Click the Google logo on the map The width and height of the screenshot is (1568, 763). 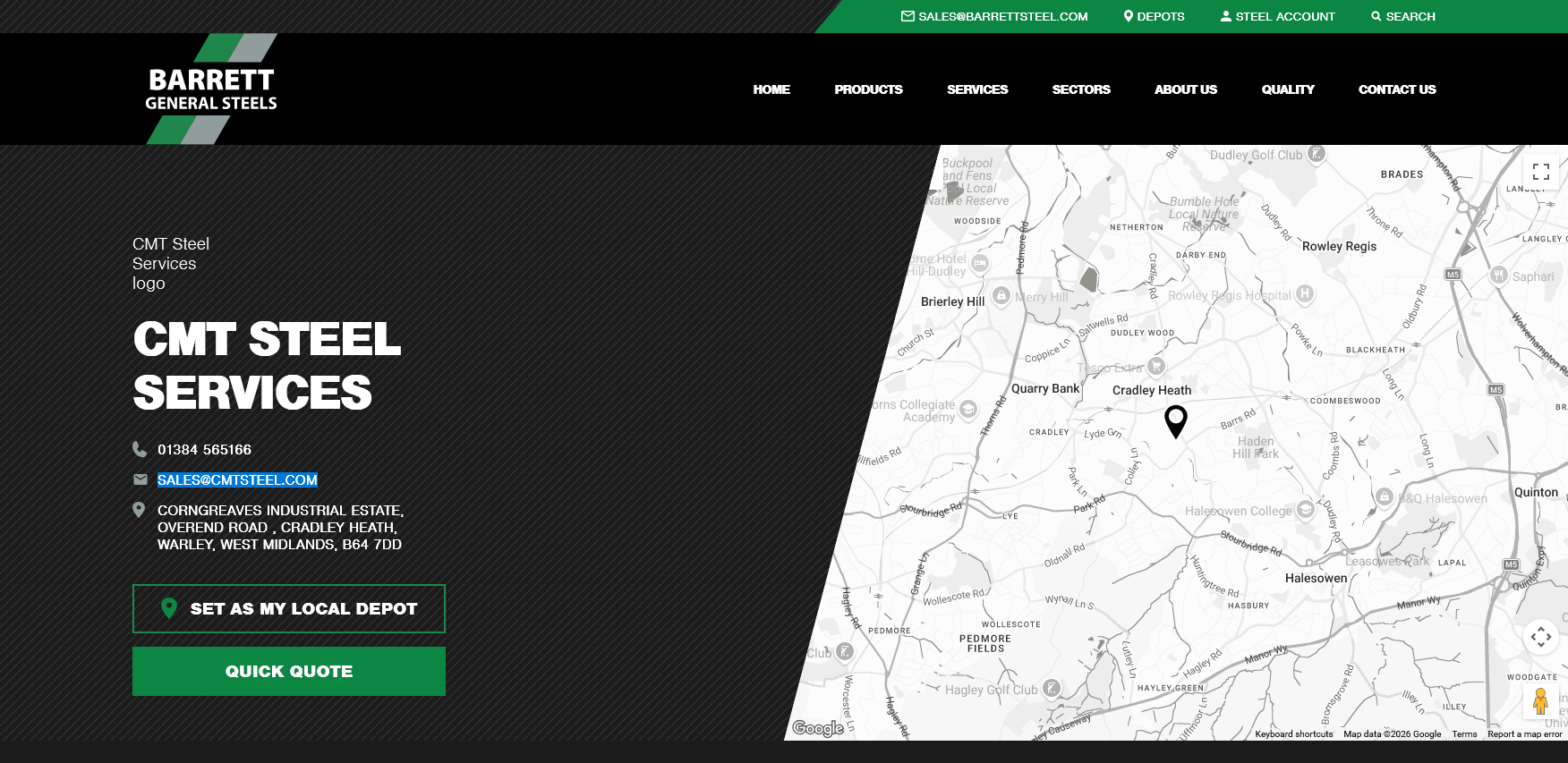818,728
